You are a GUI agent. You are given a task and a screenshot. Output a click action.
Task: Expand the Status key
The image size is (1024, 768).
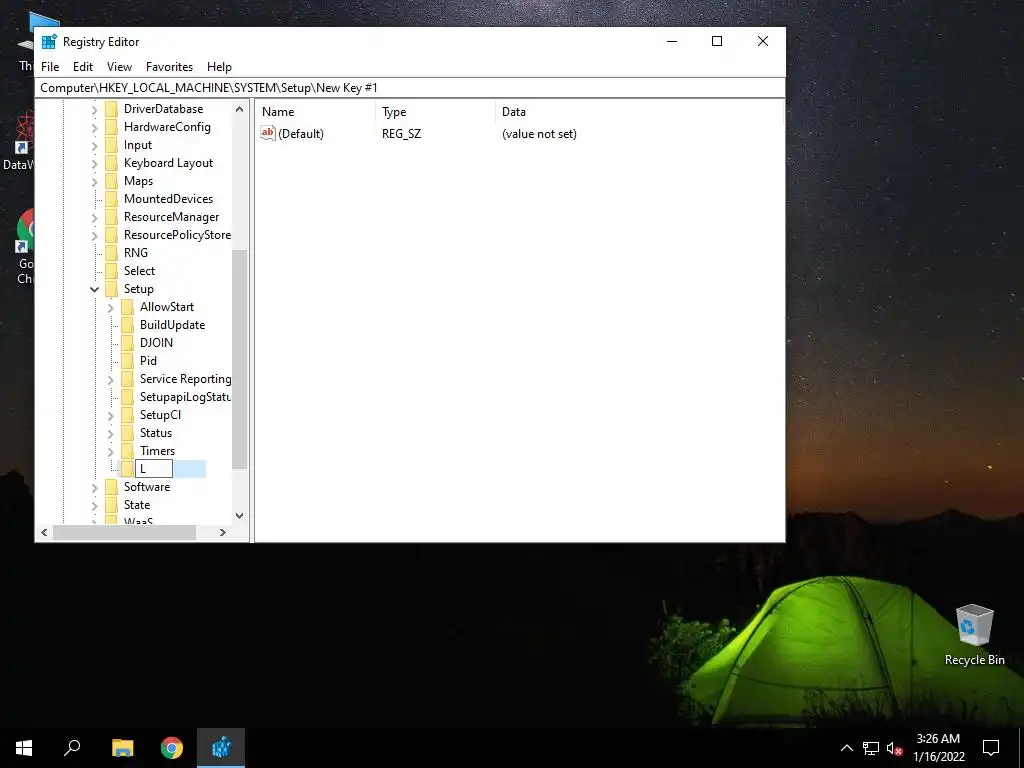click(110, 434)
